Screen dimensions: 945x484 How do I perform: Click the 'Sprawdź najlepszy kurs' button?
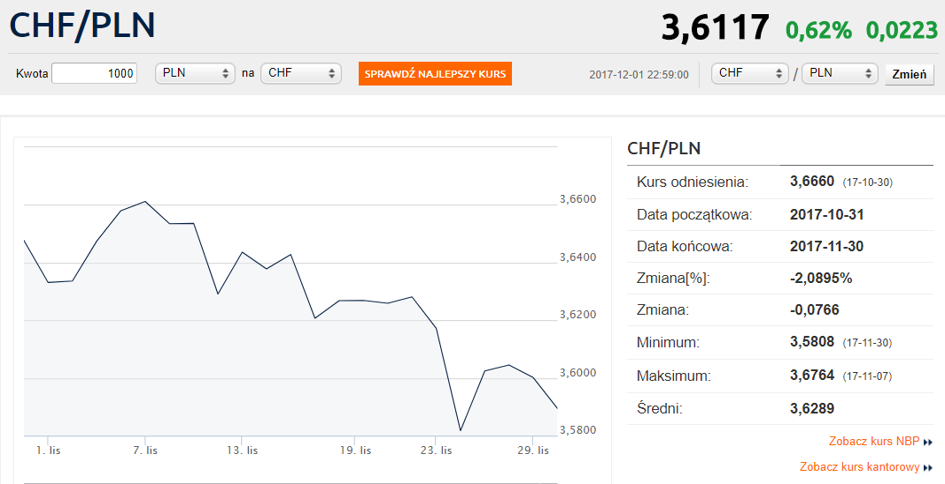pyautogui.click(x=435, y=74)
